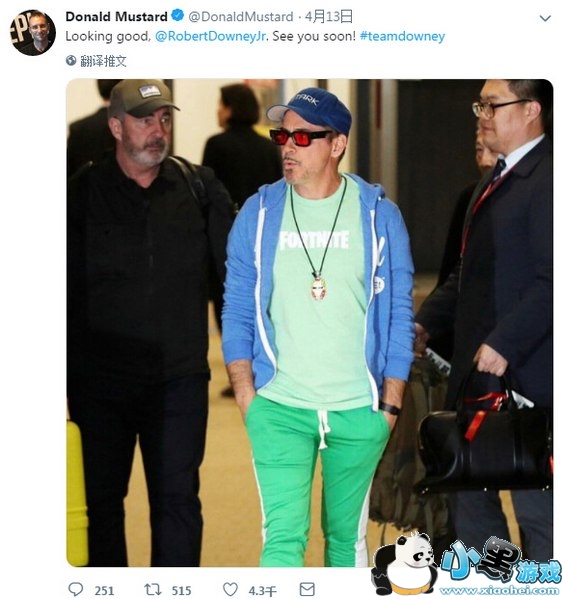The height and width of the screenshot is (599, 563).
Task: Open the @RobertDowneyJr mention
Action: tap(212, 36)
